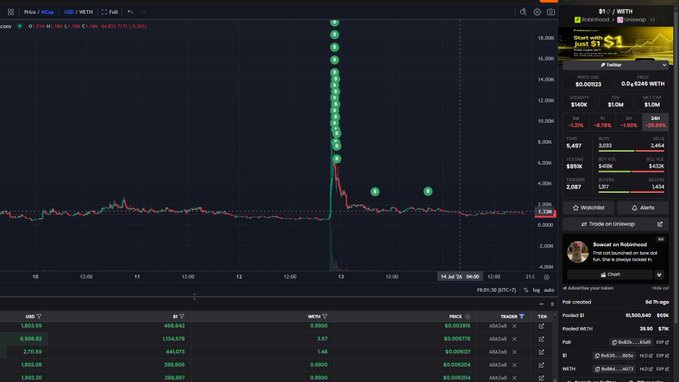Maximize transactions panel with up-arrow icon
Viewport: 679px width, 382px height.
(552, 304)
